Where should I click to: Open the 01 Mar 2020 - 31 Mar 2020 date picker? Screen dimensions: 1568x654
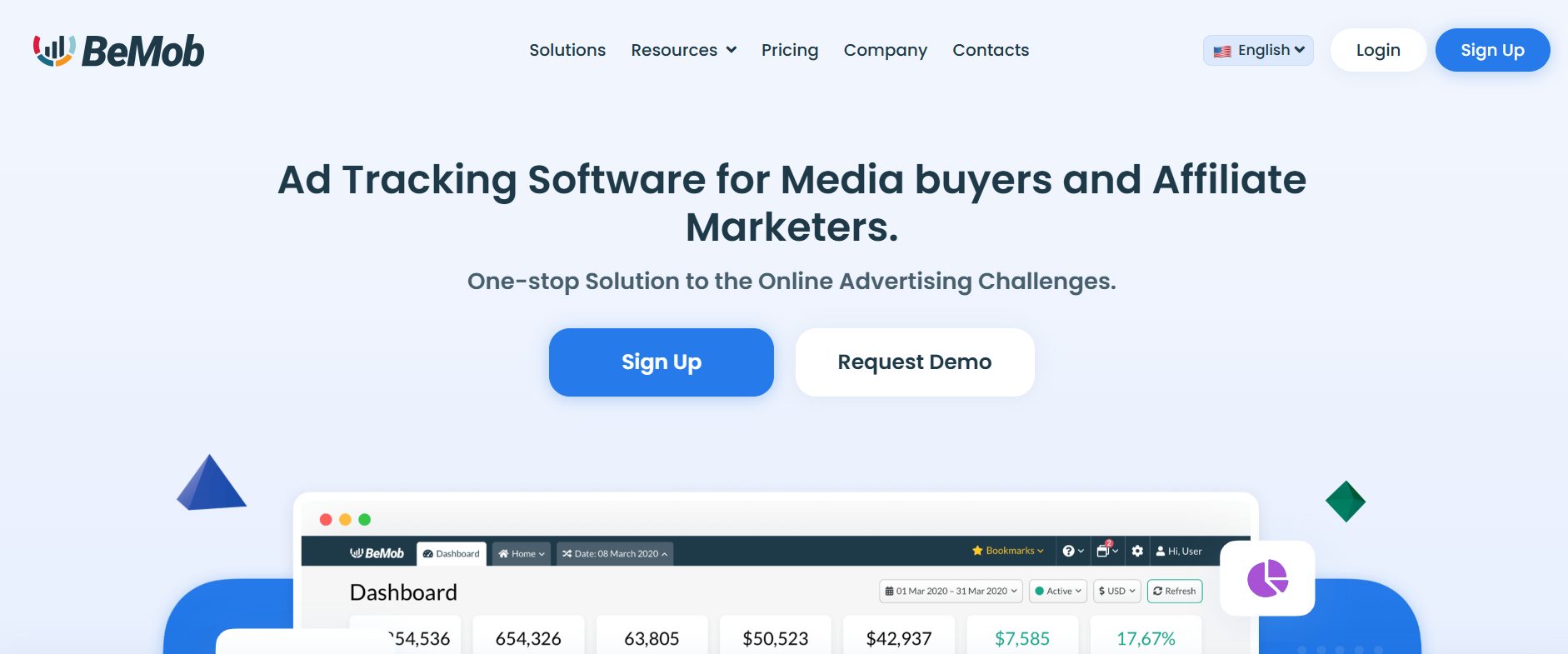951,591
